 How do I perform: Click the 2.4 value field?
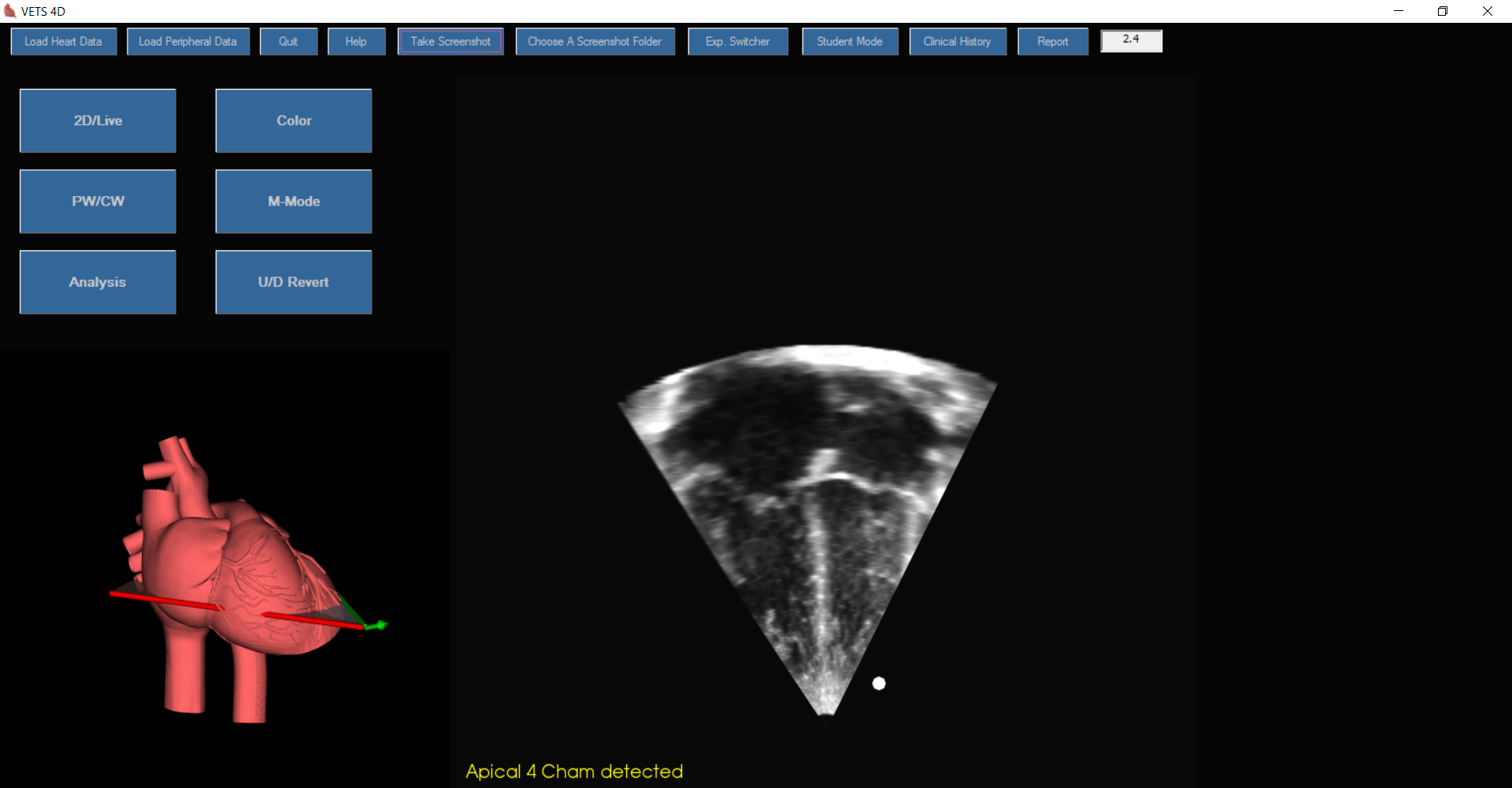click(x=1131, y=41)
